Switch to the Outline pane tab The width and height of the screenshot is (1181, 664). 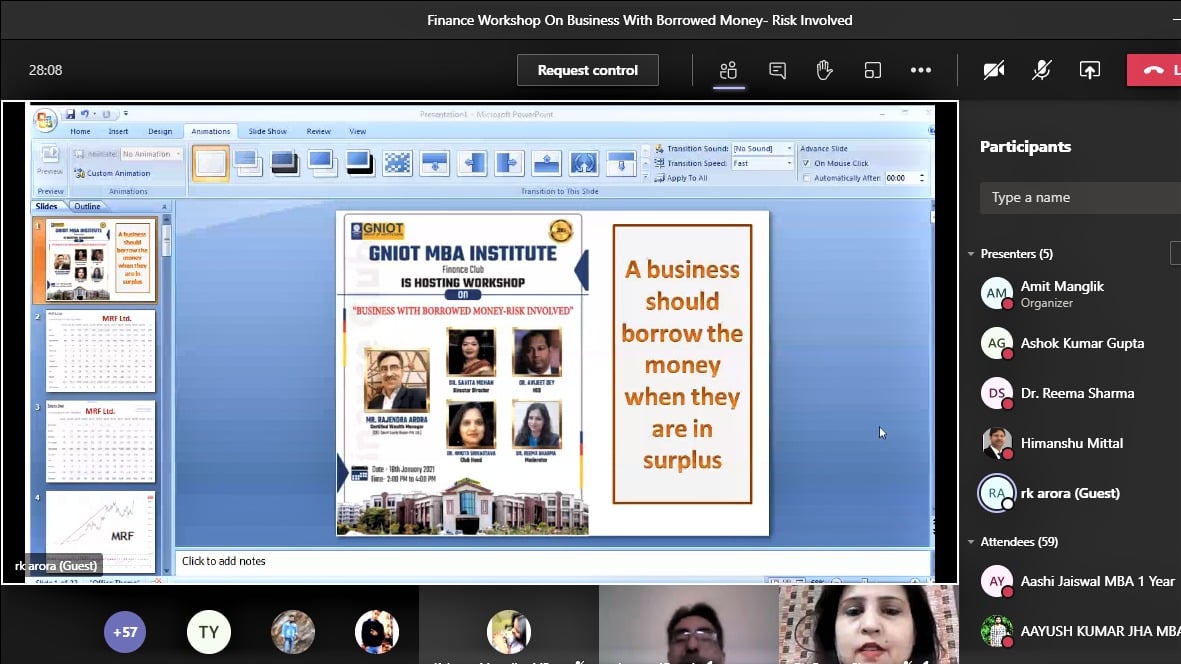(x=87, y=206)
